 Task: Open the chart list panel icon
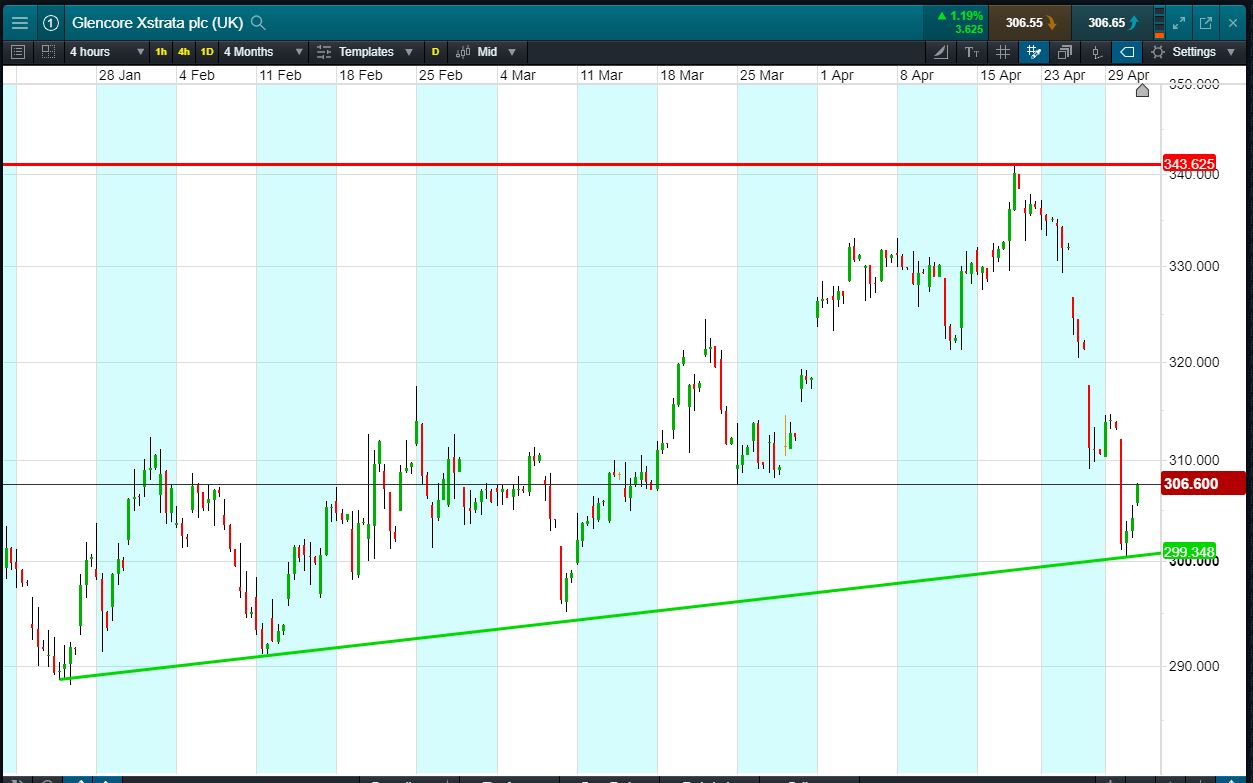(x=17, y=51)
